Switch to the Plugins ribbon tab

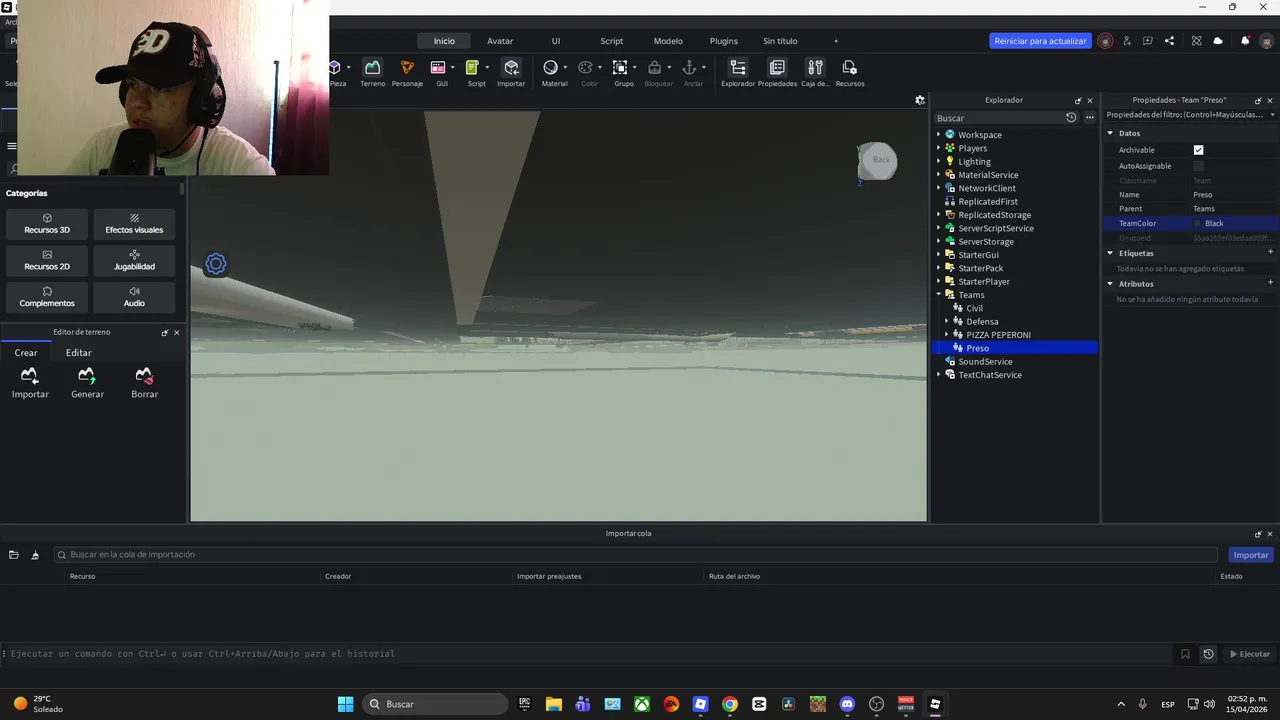tap(723, 41)
